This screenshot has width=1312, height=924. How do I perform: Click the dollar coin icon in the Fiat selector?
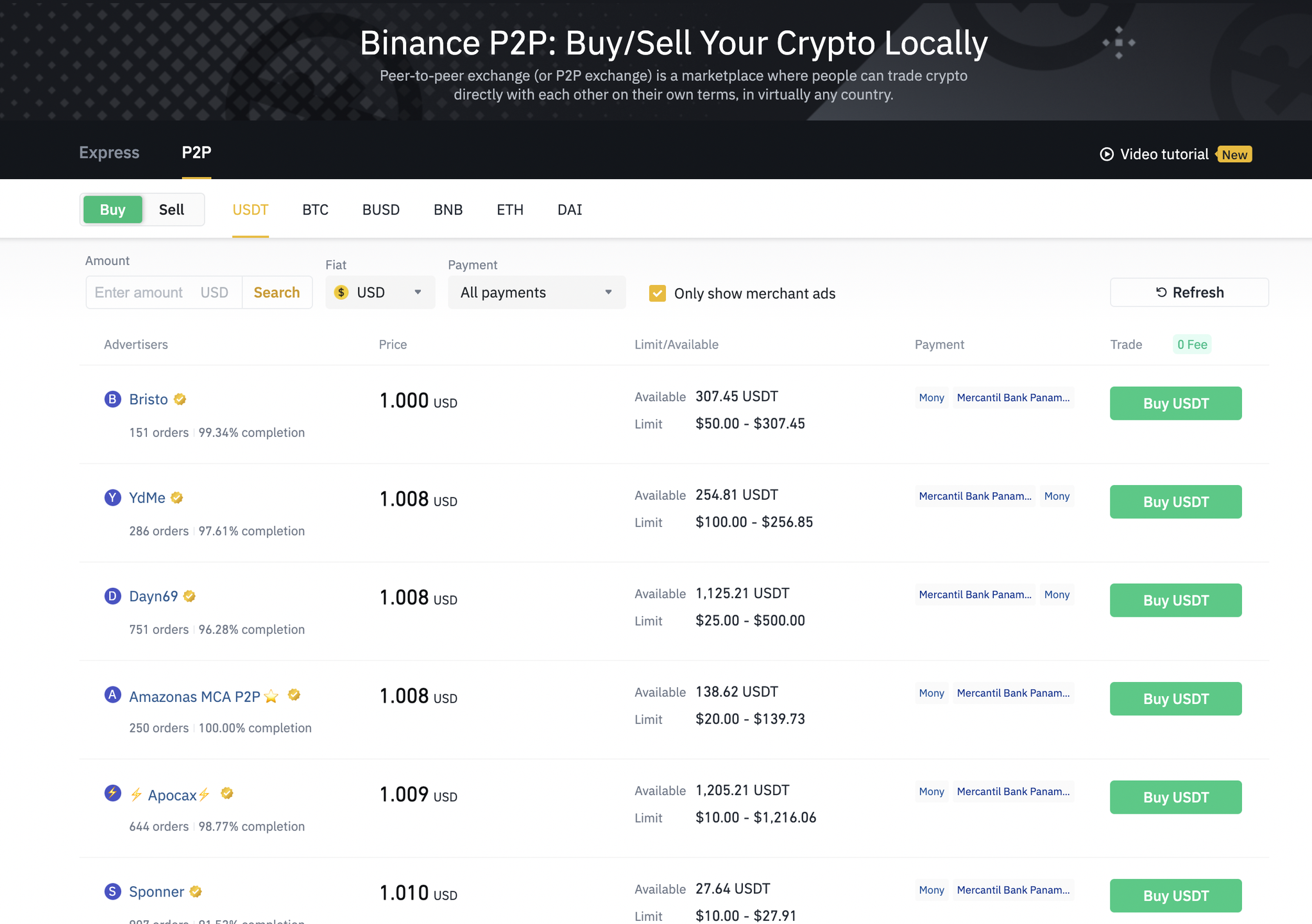pyautogui.click(x=342, y=292)
